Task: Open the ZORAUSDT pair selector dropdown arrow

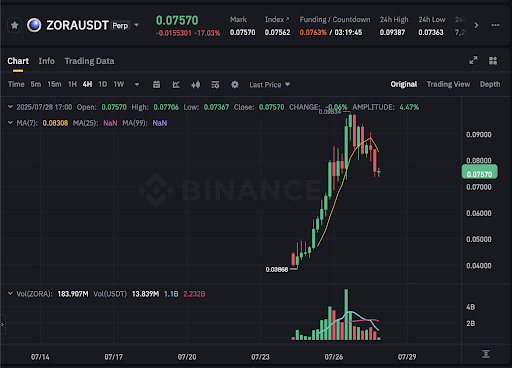Action: point(136,25)
